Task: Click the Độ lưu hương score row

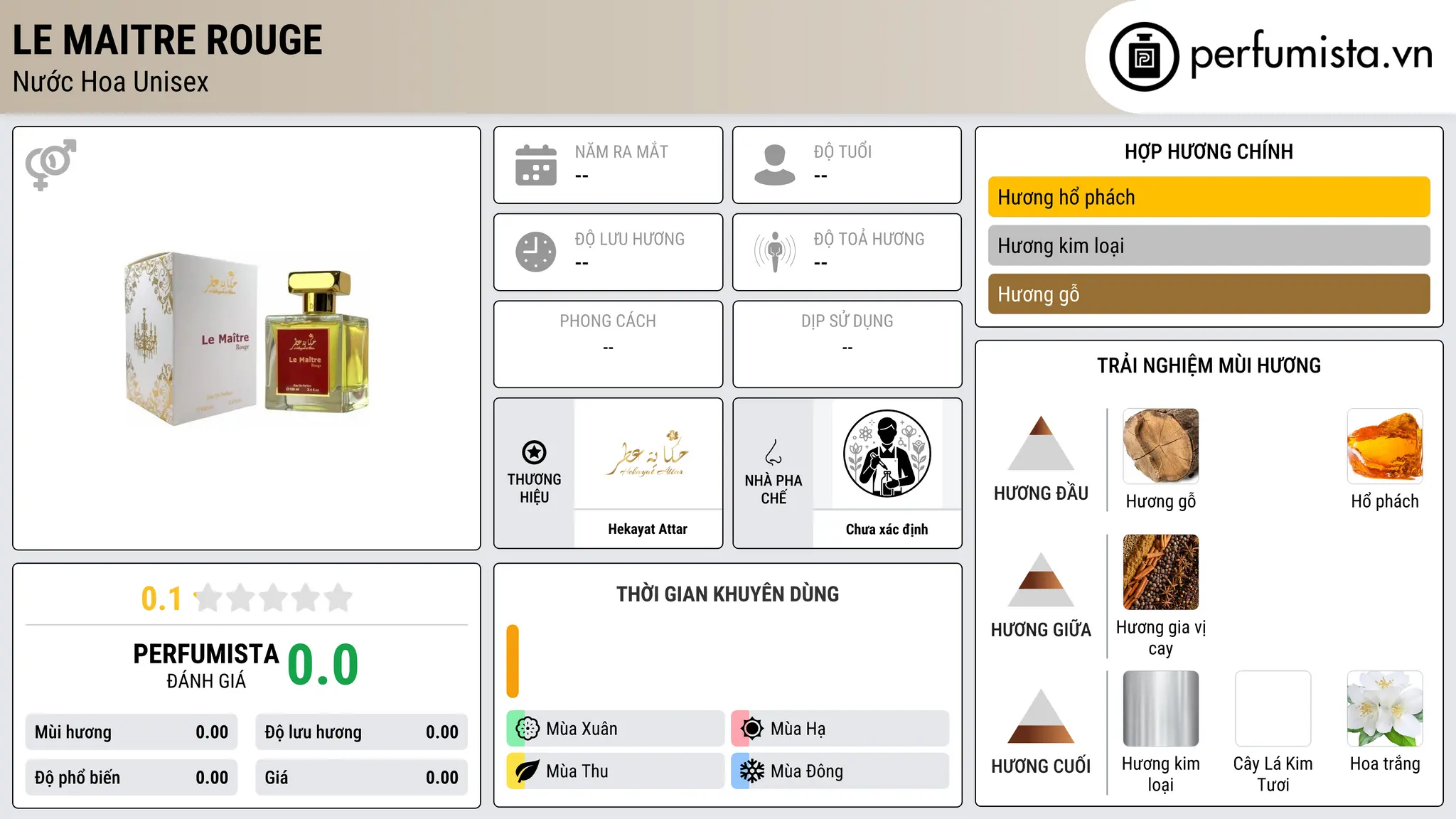Action: coord(362,732)
